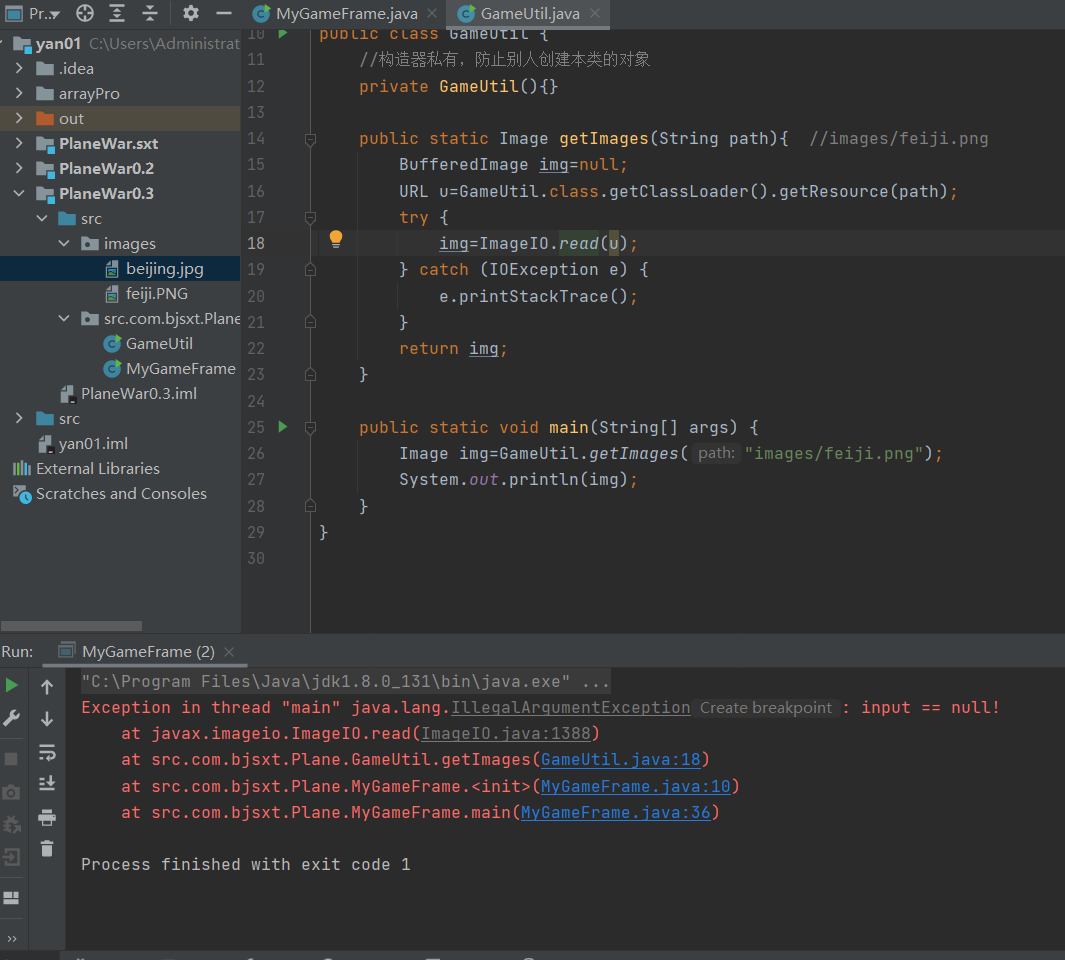1065x960 pixels.
Task: Click line number 18 in gutter
Action: click(x=256, y=243)
